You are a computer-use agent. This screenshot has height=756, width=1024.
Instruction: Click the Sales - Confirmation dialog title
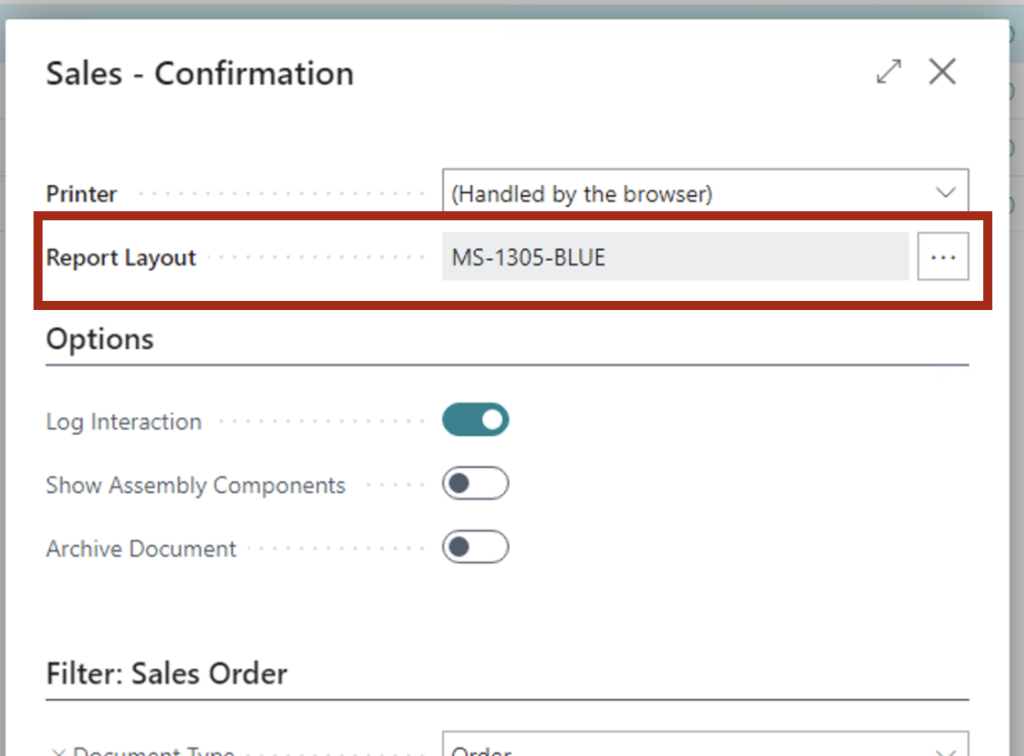coord(200,73)
